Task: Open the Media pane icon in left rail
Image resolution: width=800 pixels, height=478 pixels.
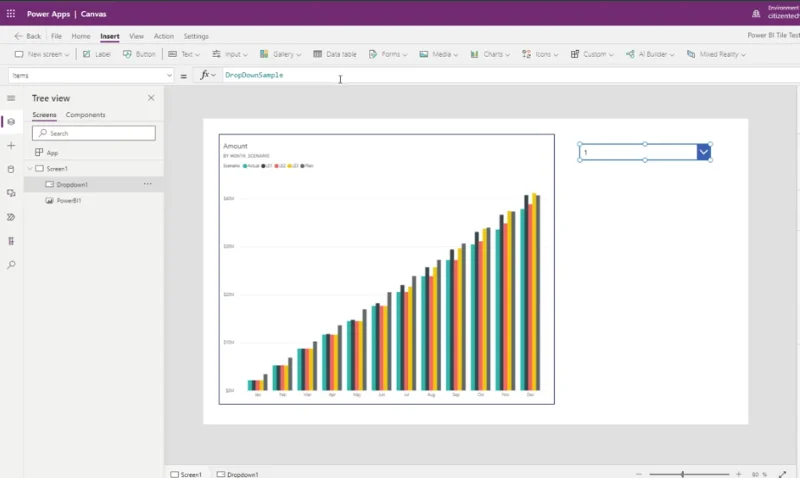Action: (11, 193)
